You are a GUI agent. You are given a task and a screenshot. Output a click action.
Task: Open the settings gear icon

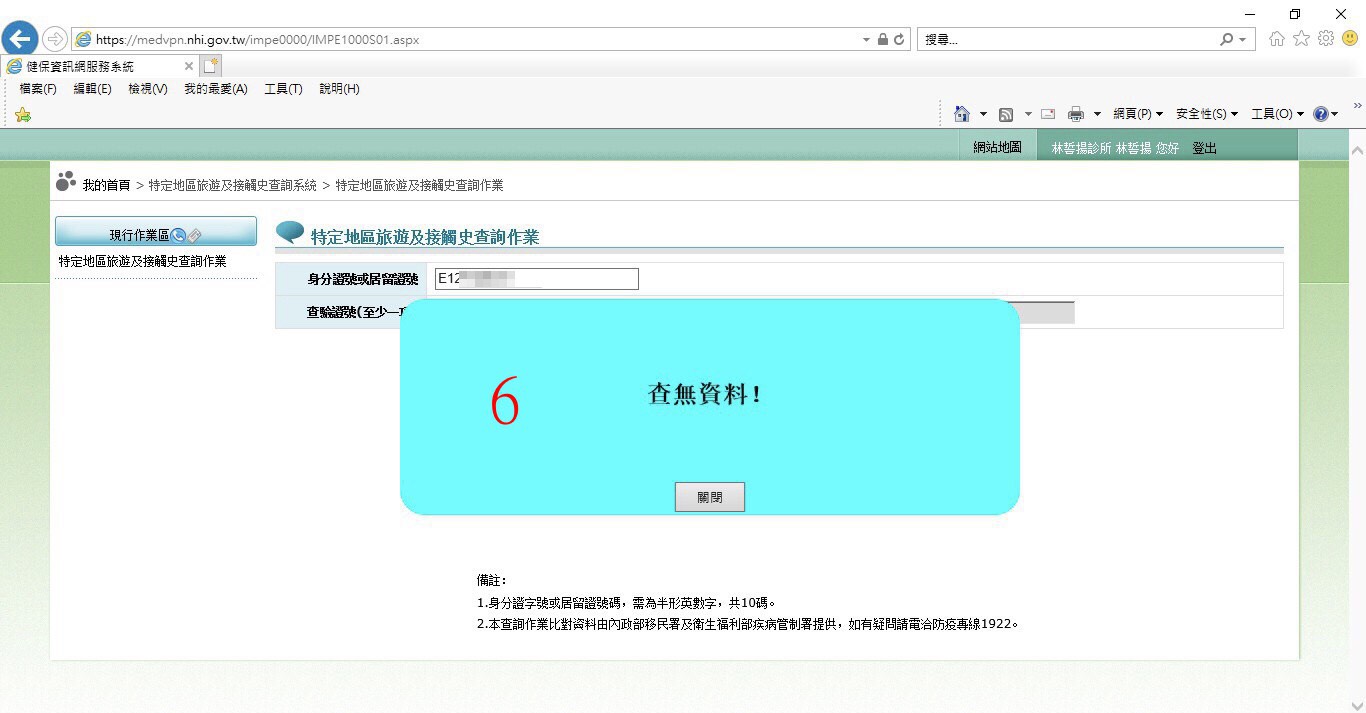click(x=1326, y=39)
